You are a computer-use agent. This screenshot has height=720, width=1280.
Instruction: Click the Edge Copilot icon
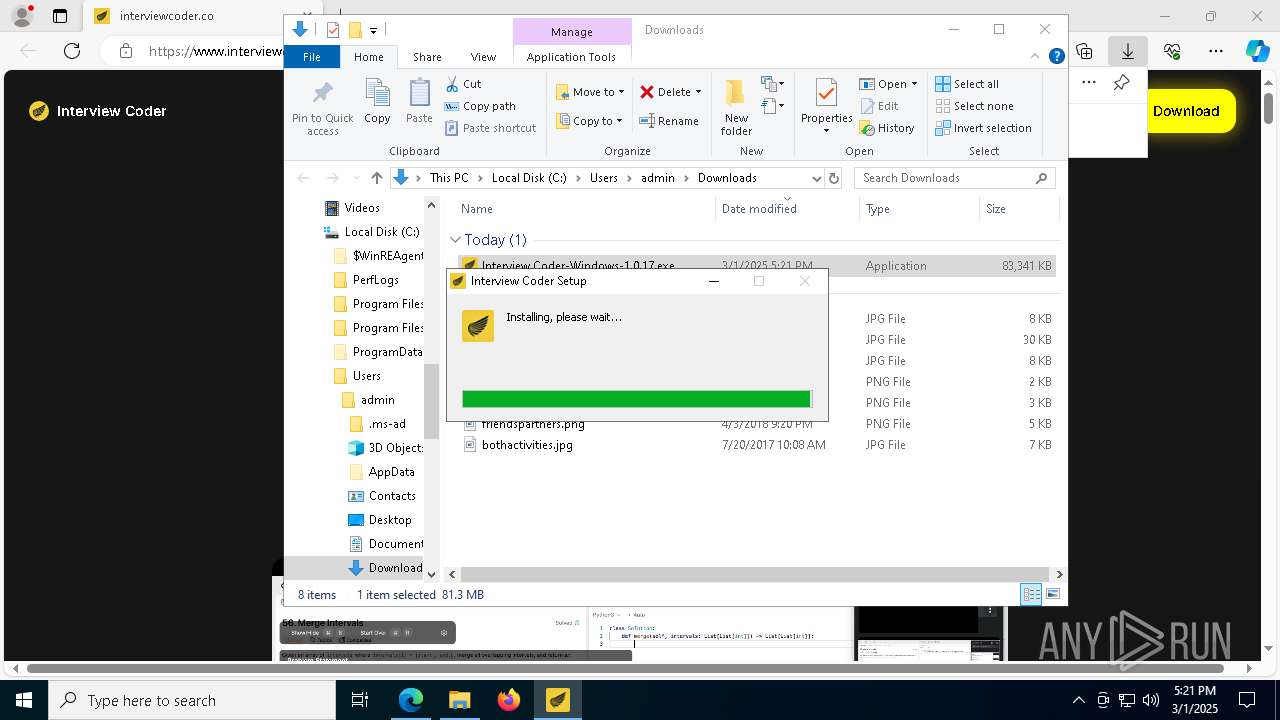1257,51
